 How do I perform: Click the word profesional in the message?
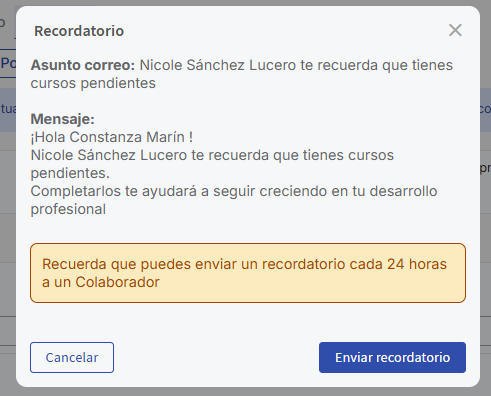click(x=68, y=209)
